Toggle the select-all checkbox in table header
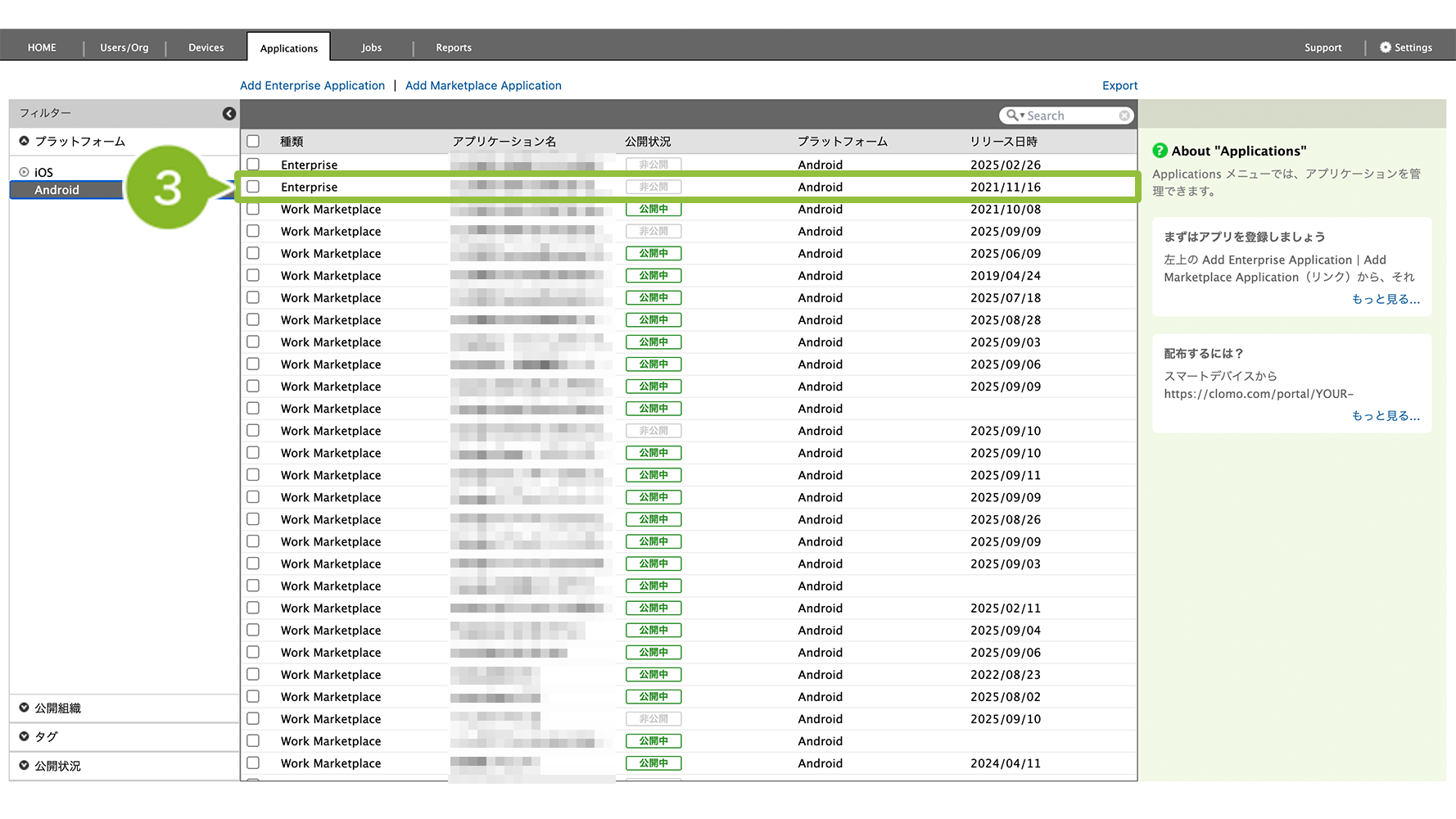Image resolution: width=1456 pixels, height=819 pixels. tap(253, 142)
